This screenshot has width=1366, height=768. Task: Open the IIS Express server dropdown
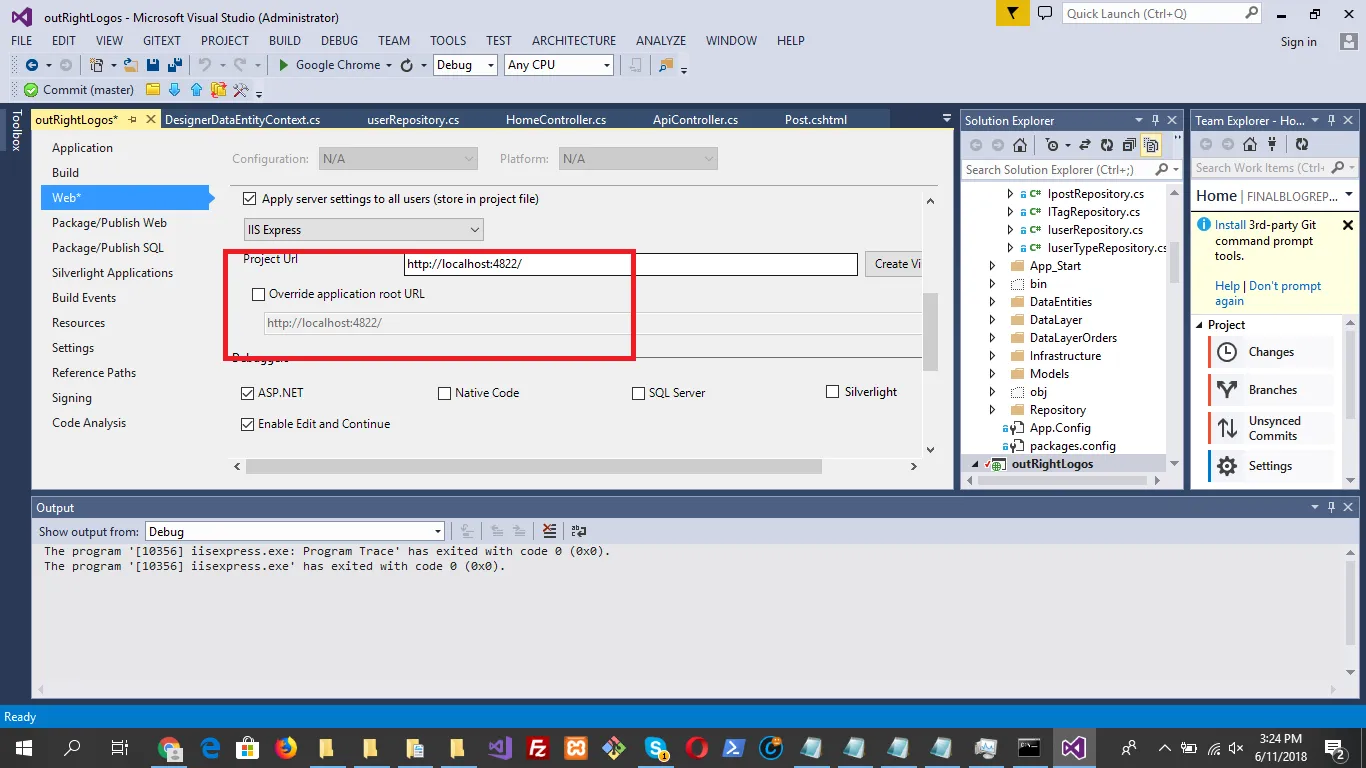click(x=364, y=230)
